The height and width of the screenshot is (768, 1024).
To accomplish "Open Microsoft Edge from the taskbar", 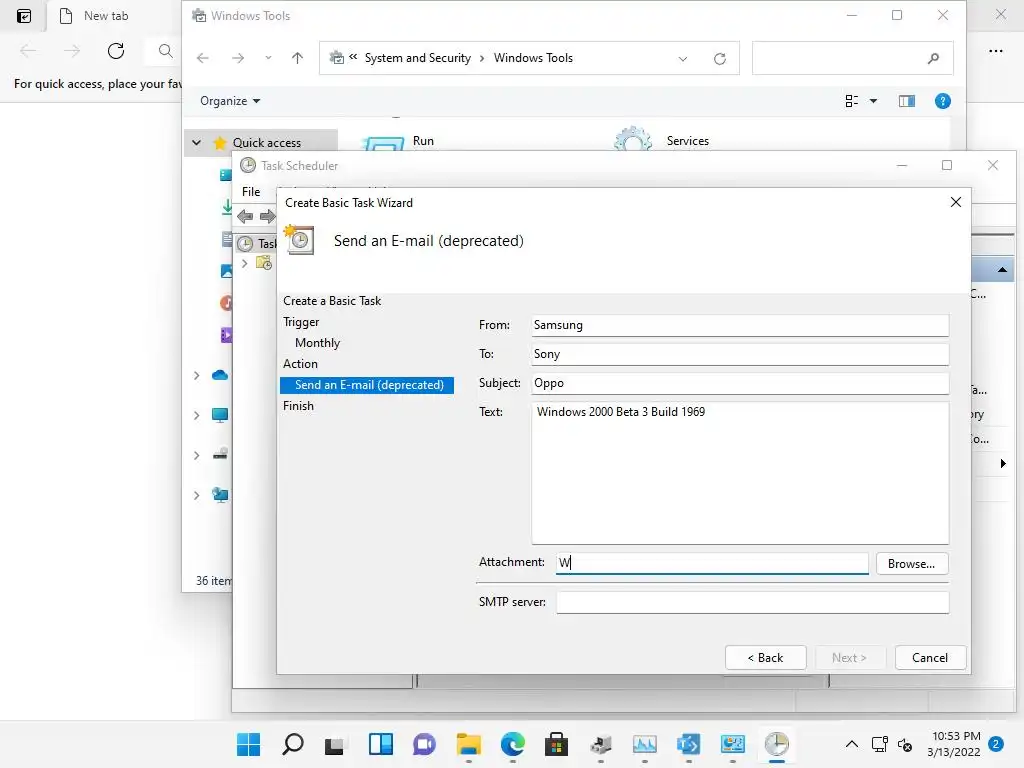I will [513, 744].
